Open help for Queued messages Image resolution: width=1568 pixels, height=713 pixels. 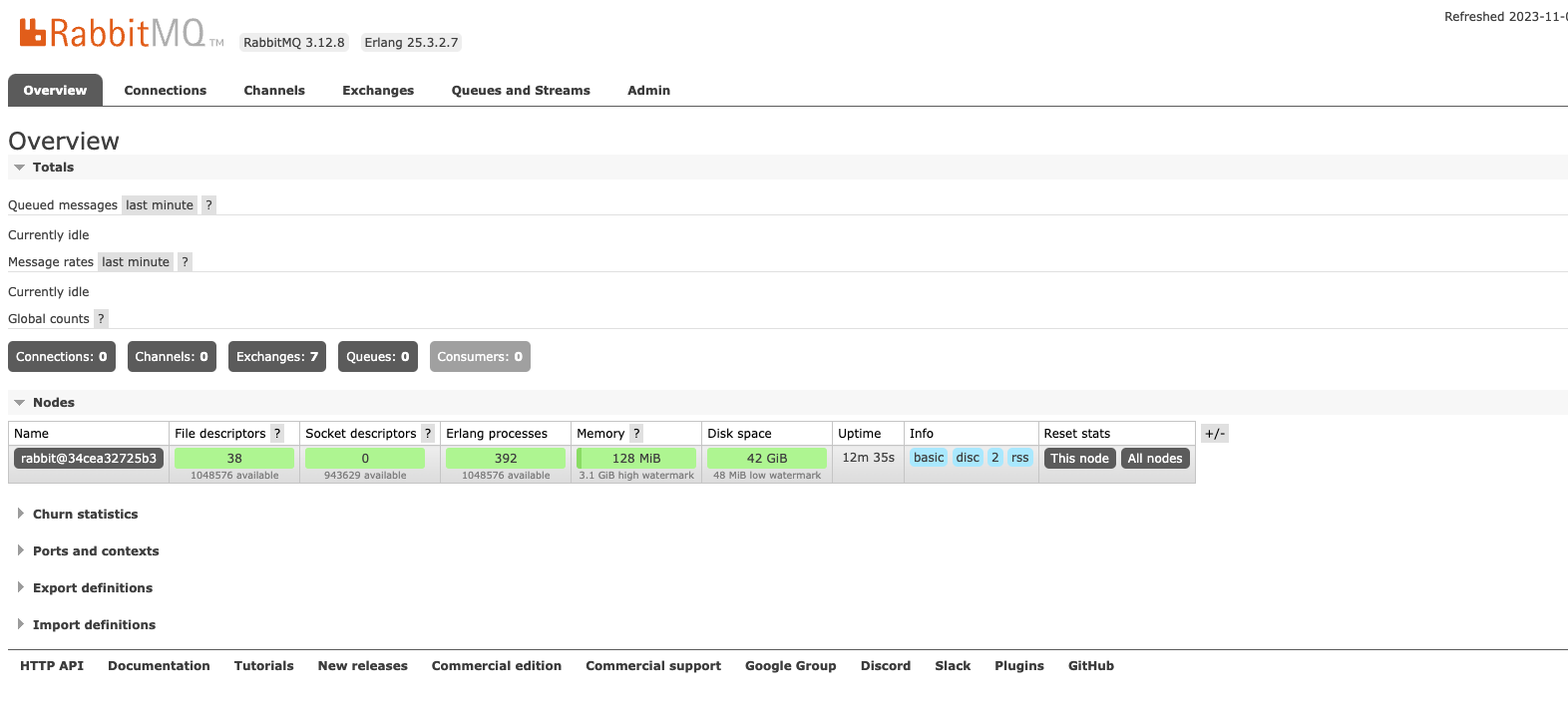(208, 205)
